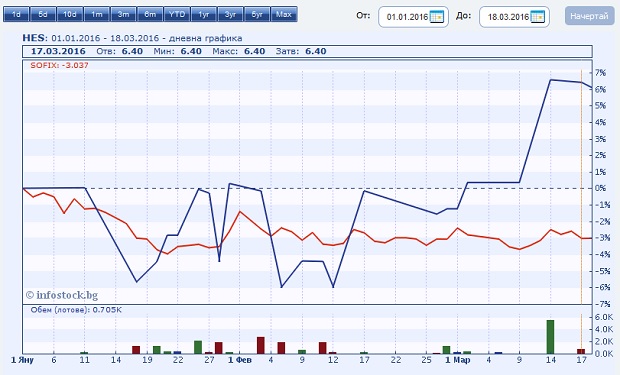Viewport: 620px width, 375px height.
Task: Select the 1d time range button
Action: [16, 14]
